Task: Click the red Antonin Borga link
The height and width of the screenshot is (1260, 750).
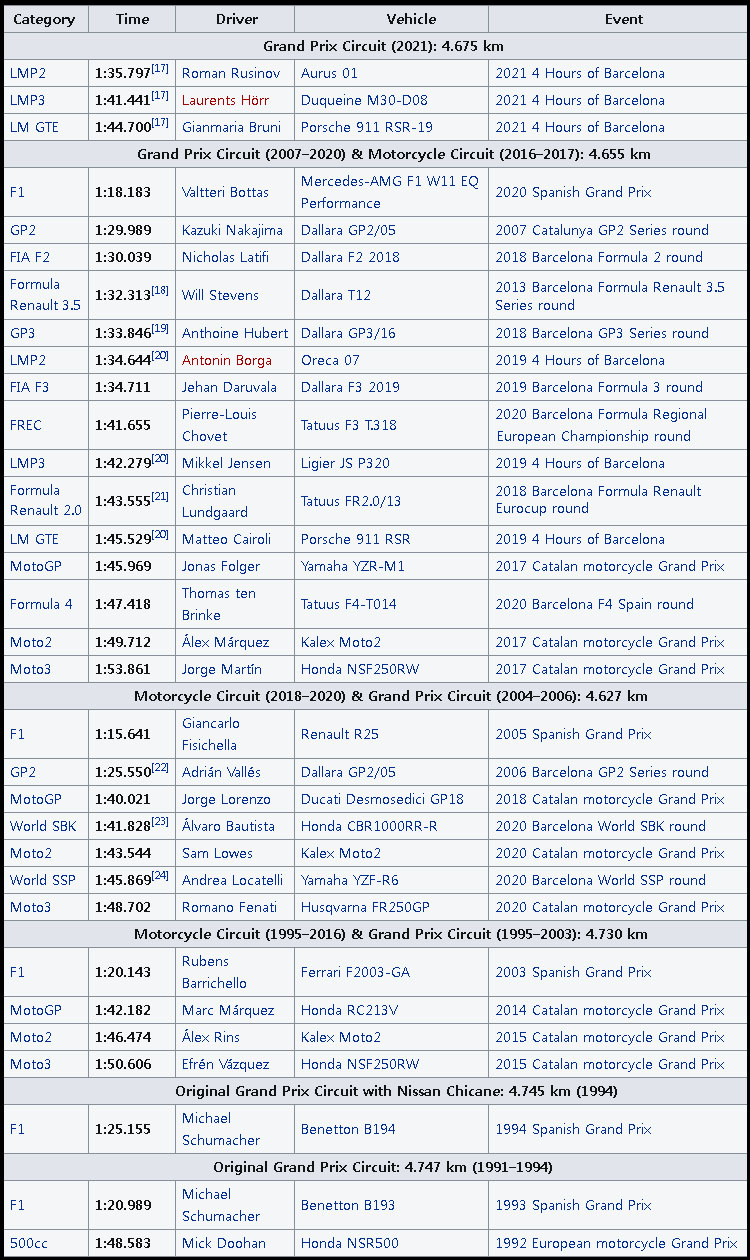Action: 227,360
